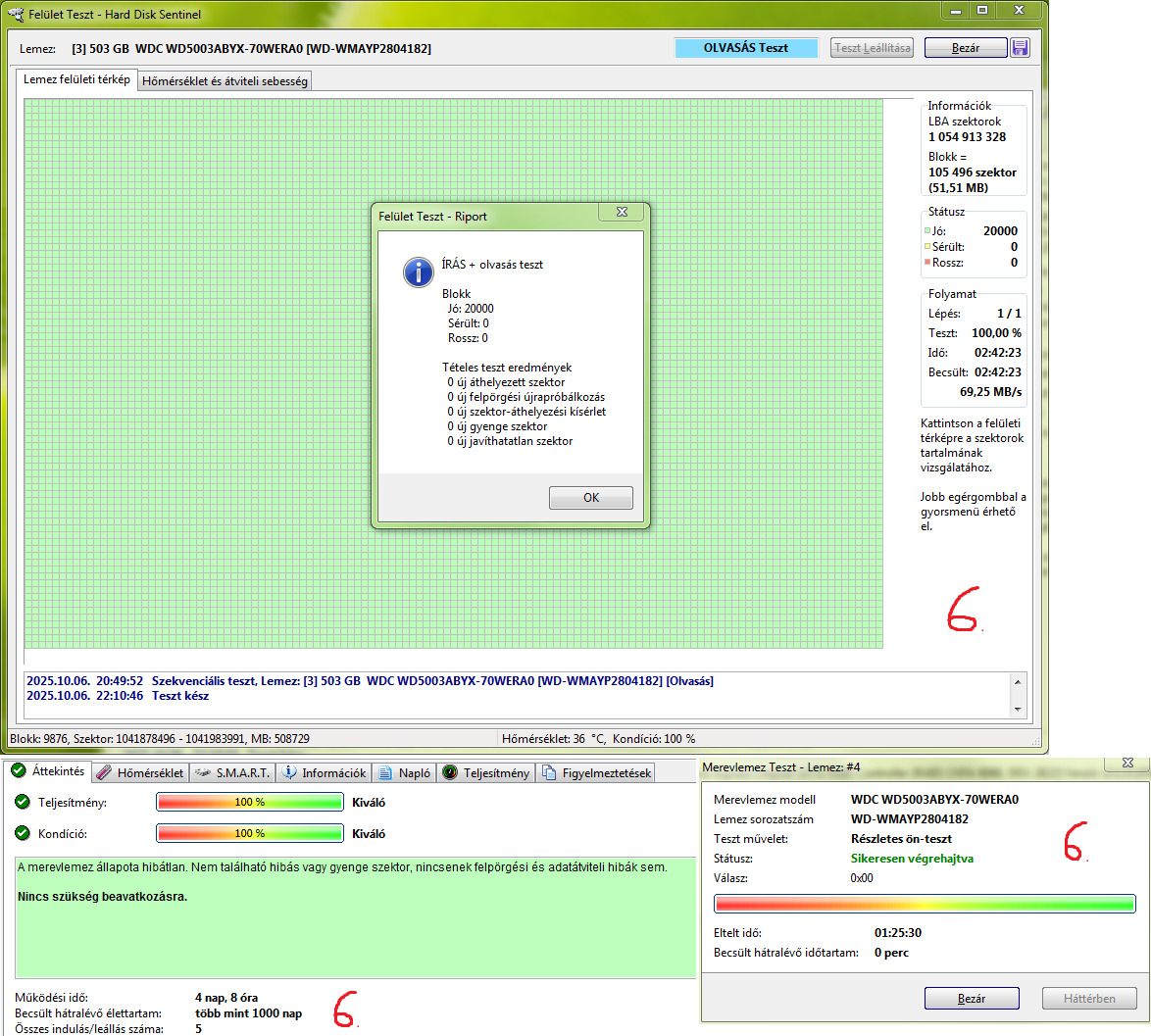This screenshot has height=1036, width=1151.
Task: Click the log scrollbar up arrow
Action: coord(1018,681)
